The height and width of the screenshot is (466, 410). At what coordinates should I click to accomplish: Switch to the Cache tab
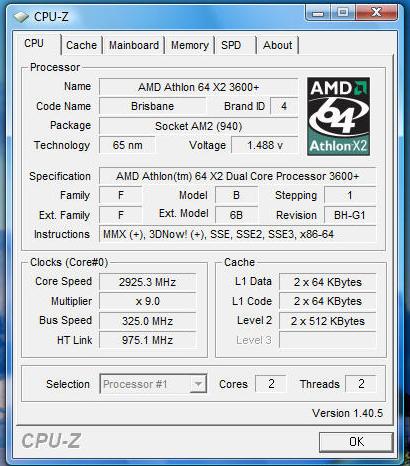pyautogui.click(x=81, y=45)
